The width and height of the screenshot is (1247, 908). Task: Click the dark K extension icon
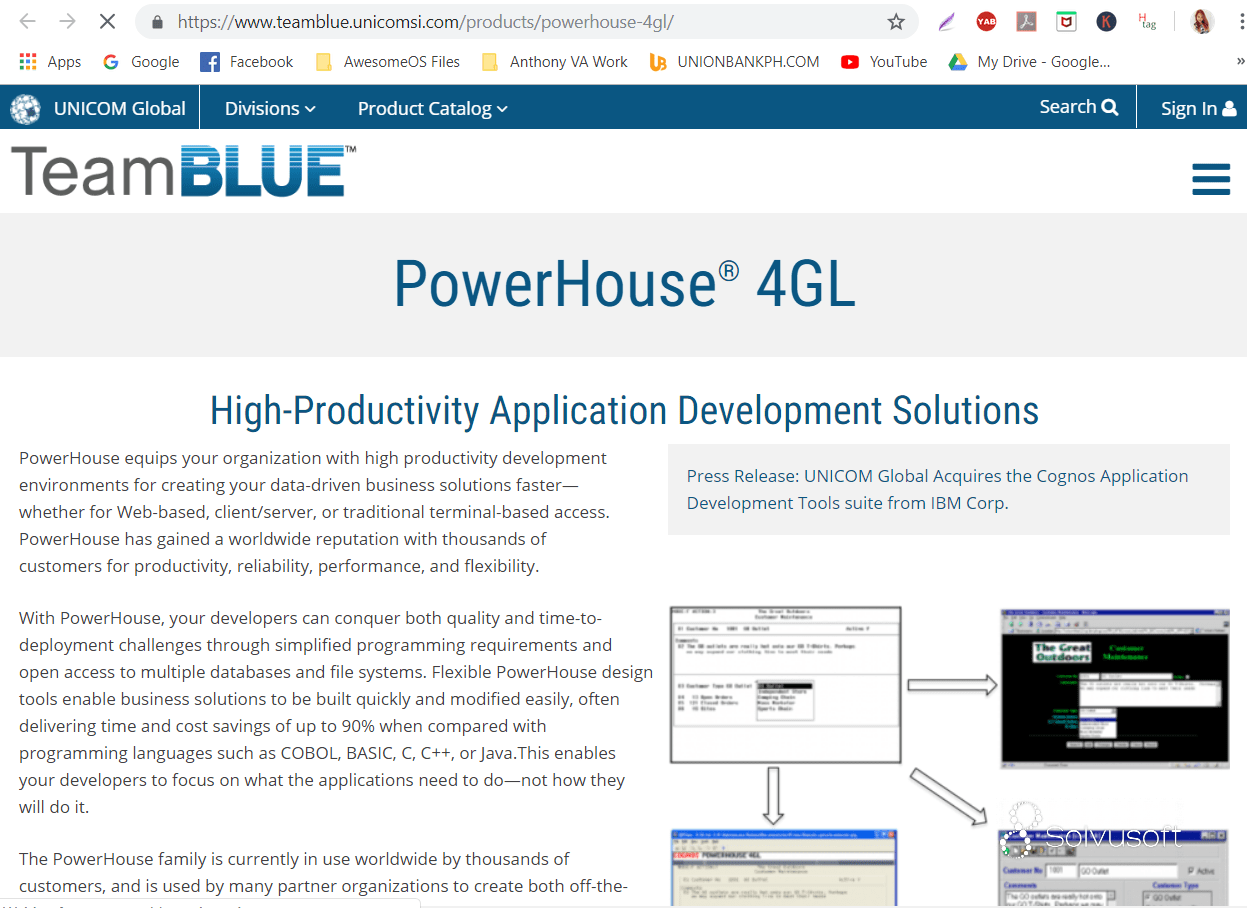tap(1106, 21)
